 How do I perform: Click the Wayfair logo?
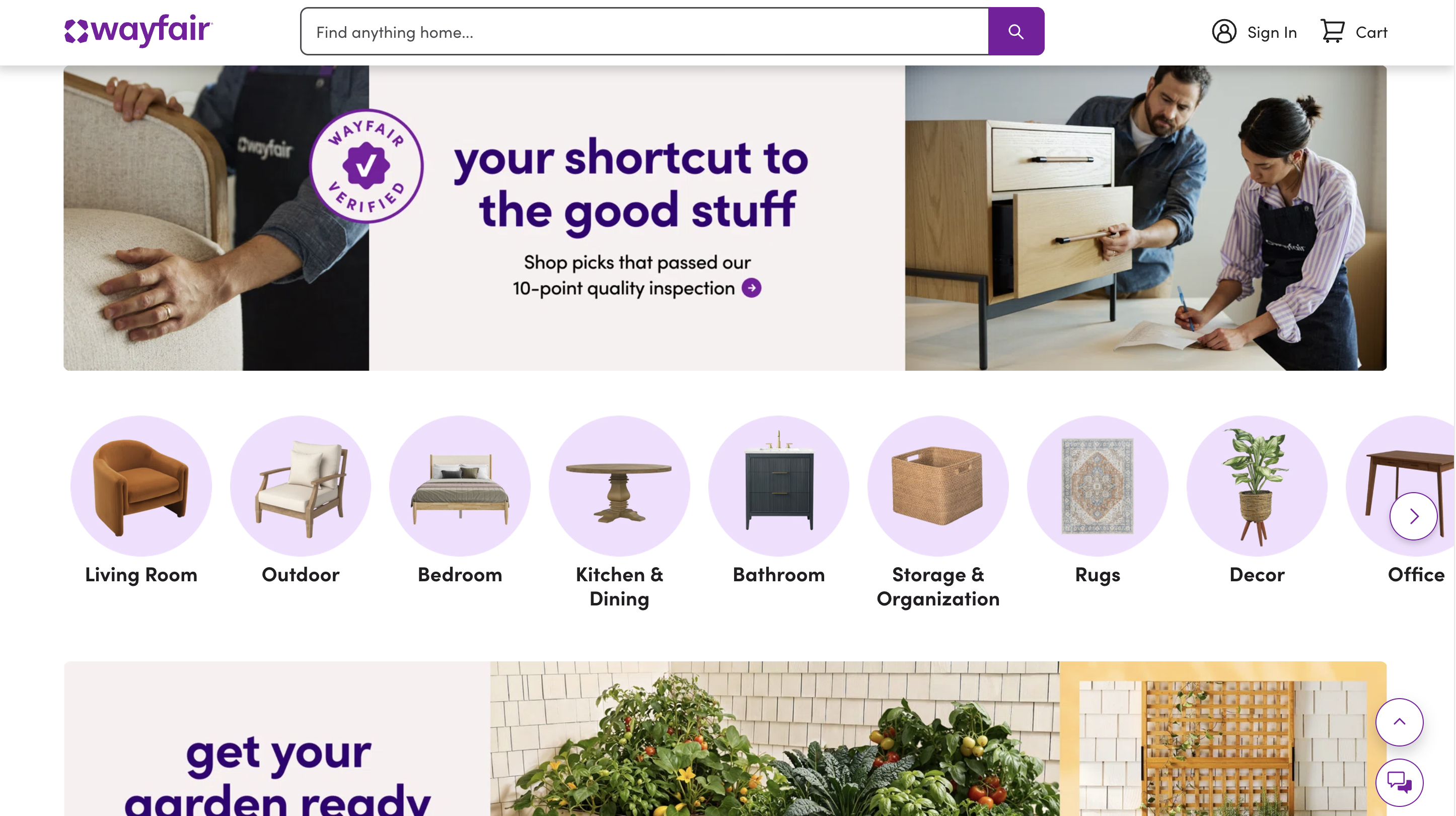pos(138,31)
